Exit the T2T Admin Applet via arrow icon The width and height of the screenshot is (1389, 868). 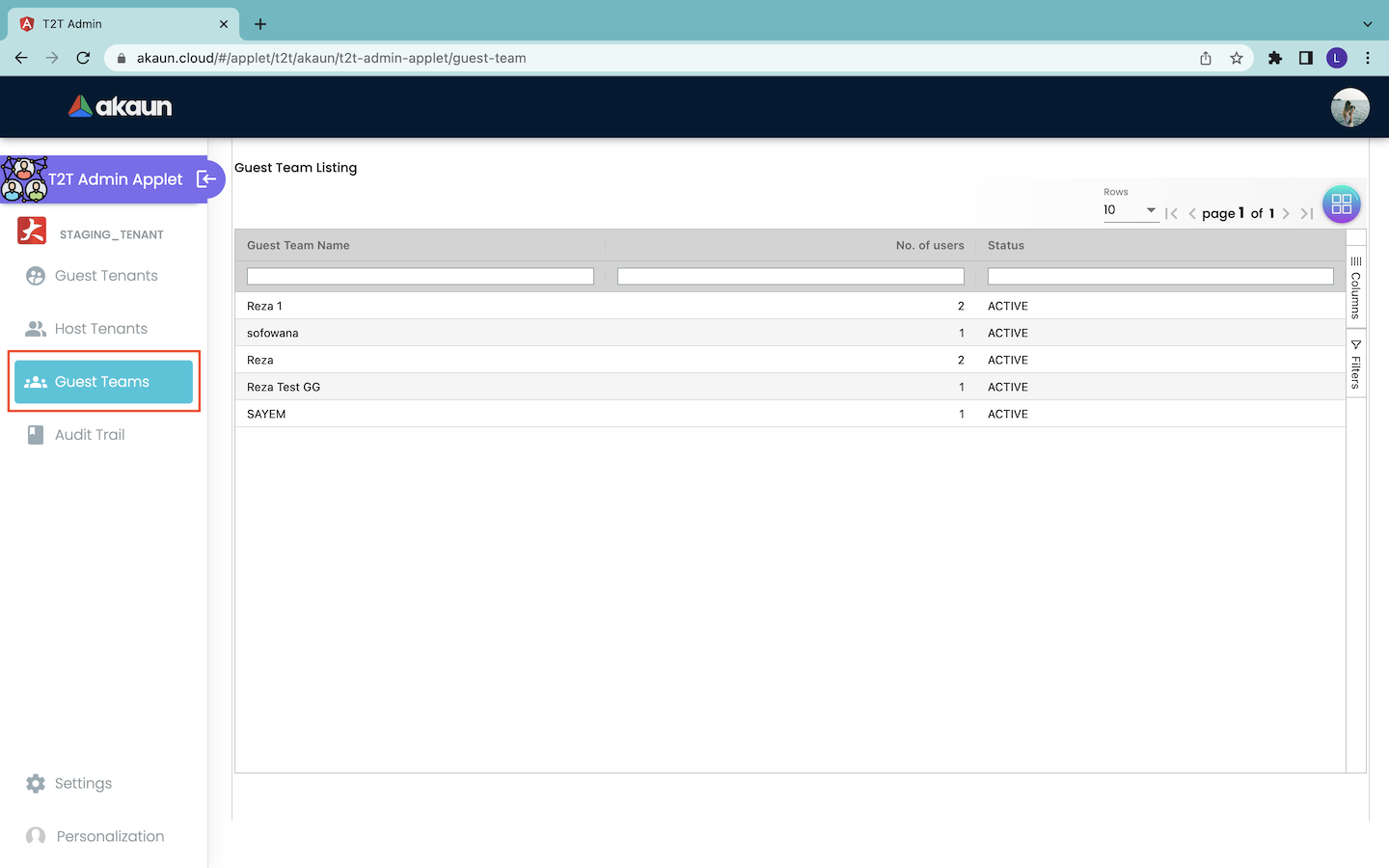[206, 178]
